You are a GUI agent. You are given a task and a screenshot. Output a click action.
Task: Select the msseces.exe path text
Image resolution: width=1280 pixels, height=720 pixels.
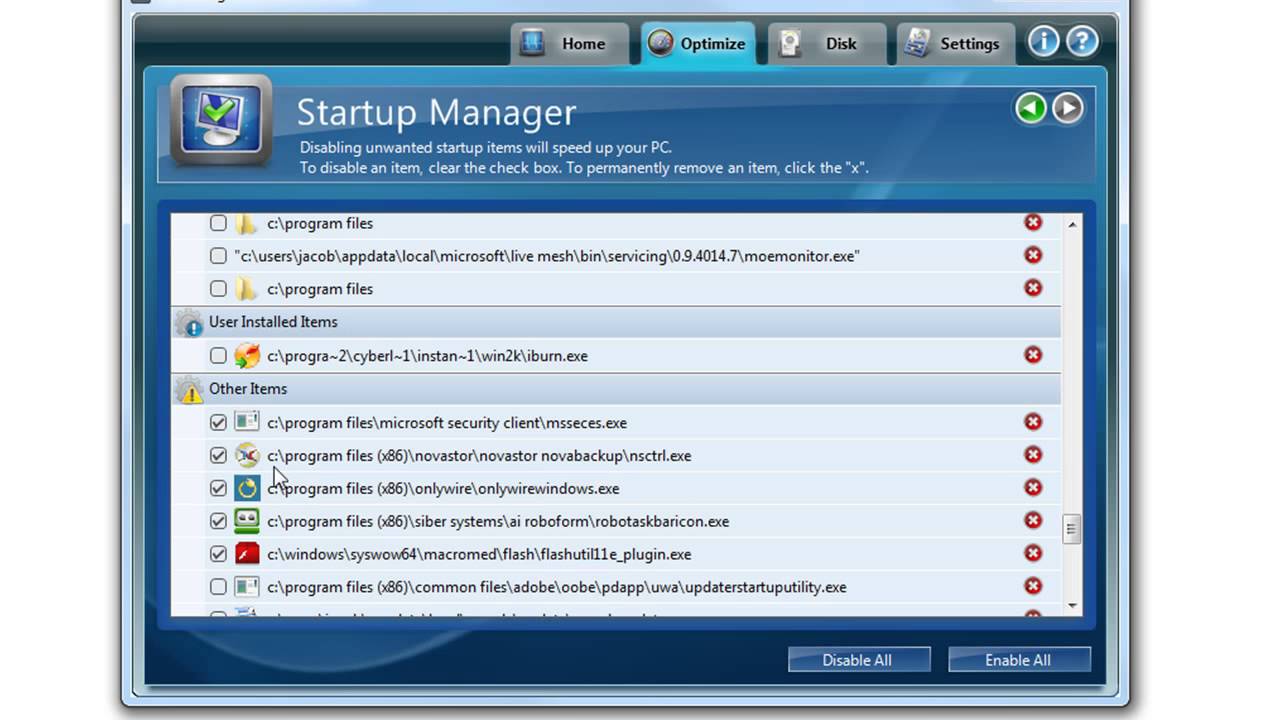point(447,423)
